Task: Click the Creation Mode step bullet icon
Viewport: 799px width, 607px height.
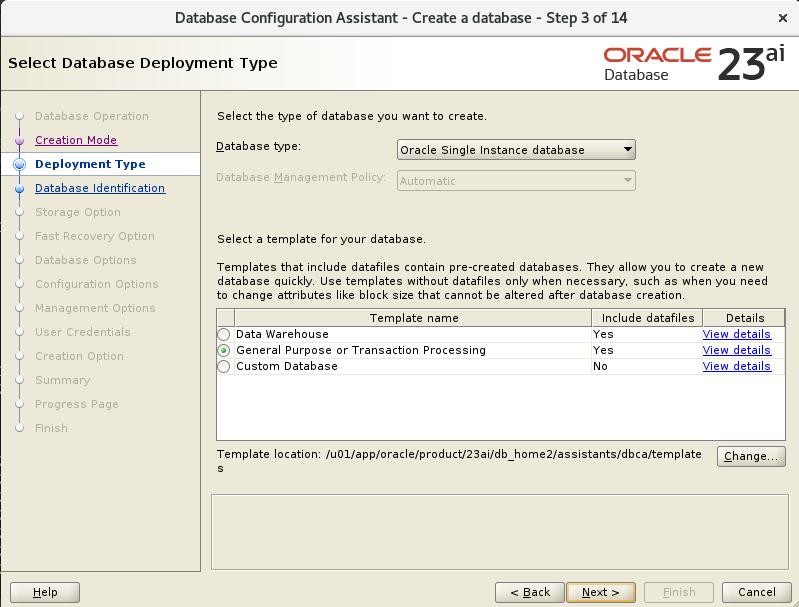Action: click(x=19, y=140)
